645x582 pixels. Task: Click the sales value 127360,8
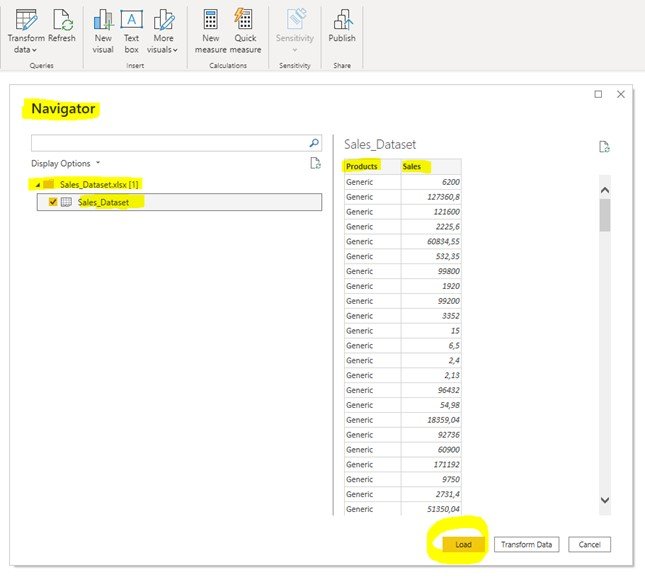[443, 197]
